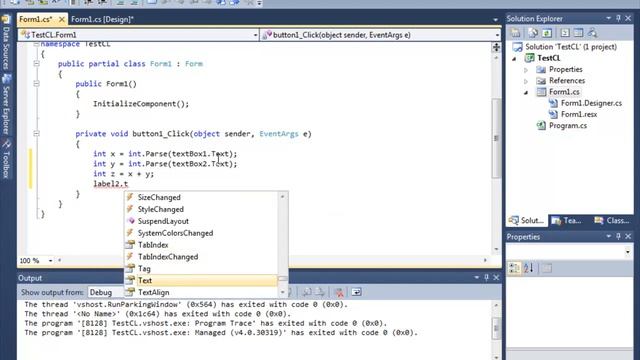Screen dimensions: 640x360
Task: Click editor horizontal scroll right arrow
Action: (x=485, y=260)
